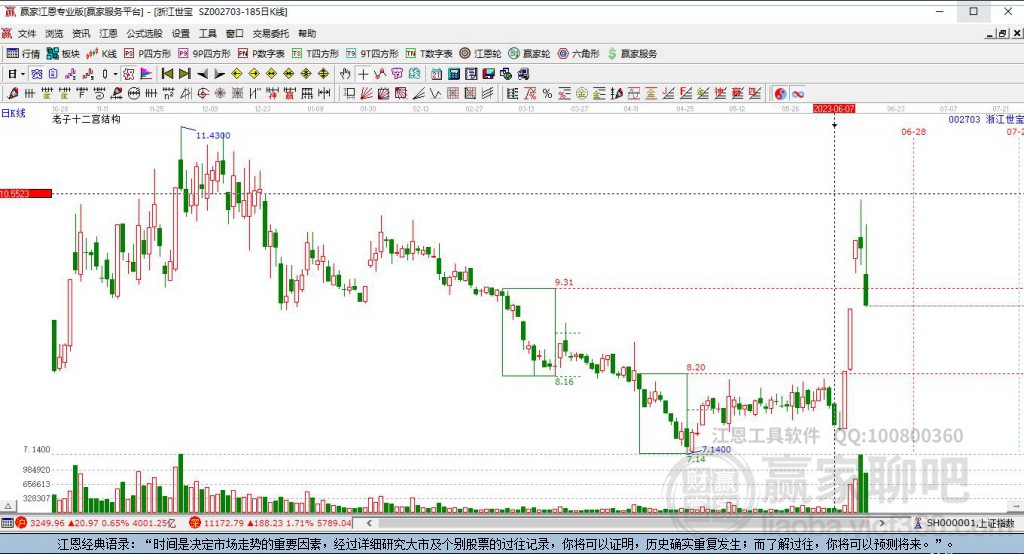The image size is (1024, 554).
Task: Collapse the volume panel with the up-triangle
Action: [x=8, y=506]
